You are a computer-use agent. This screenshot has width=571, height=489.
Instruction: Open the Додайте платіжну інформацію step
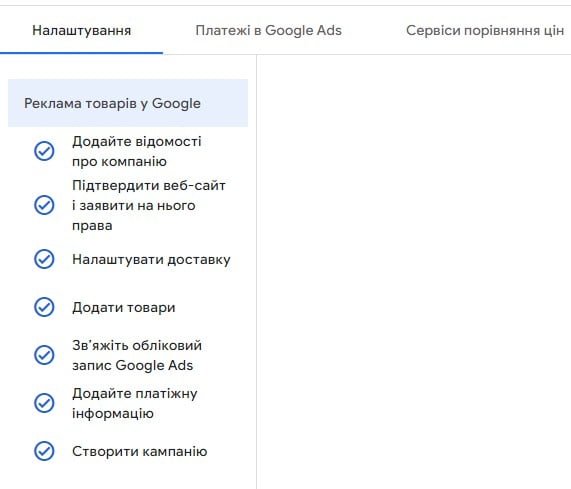tap(134, 403)
